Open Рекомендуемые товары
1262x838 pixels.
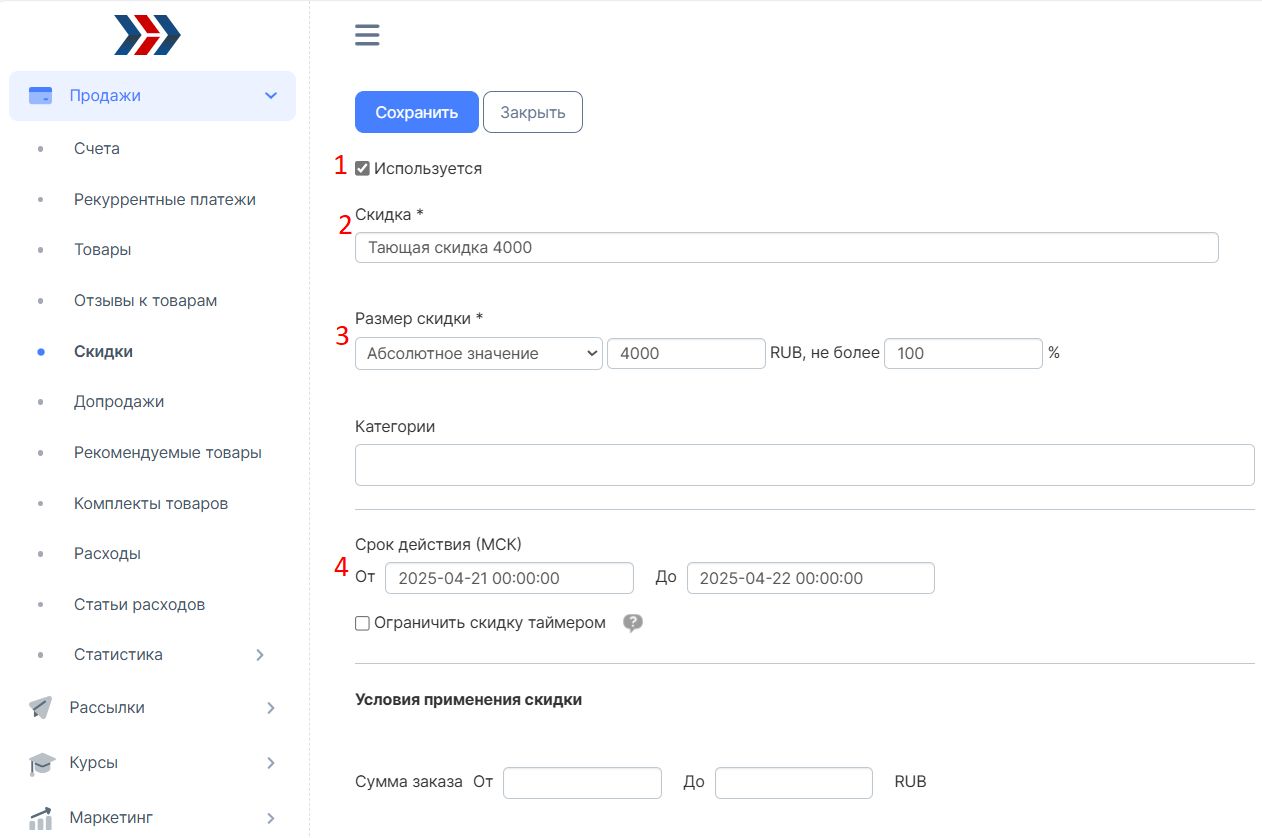point(168,452)
